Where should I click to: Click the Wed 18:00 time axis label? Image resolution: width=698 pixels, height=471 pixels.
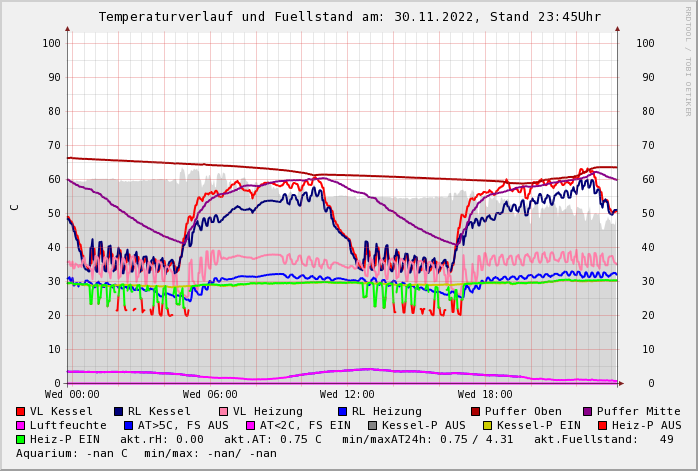tap(485, 394)
